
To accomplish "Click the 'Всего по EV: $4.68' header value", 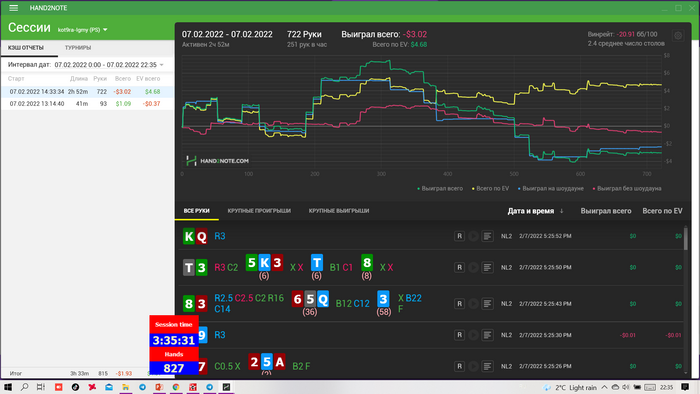I will click(400, 45).
